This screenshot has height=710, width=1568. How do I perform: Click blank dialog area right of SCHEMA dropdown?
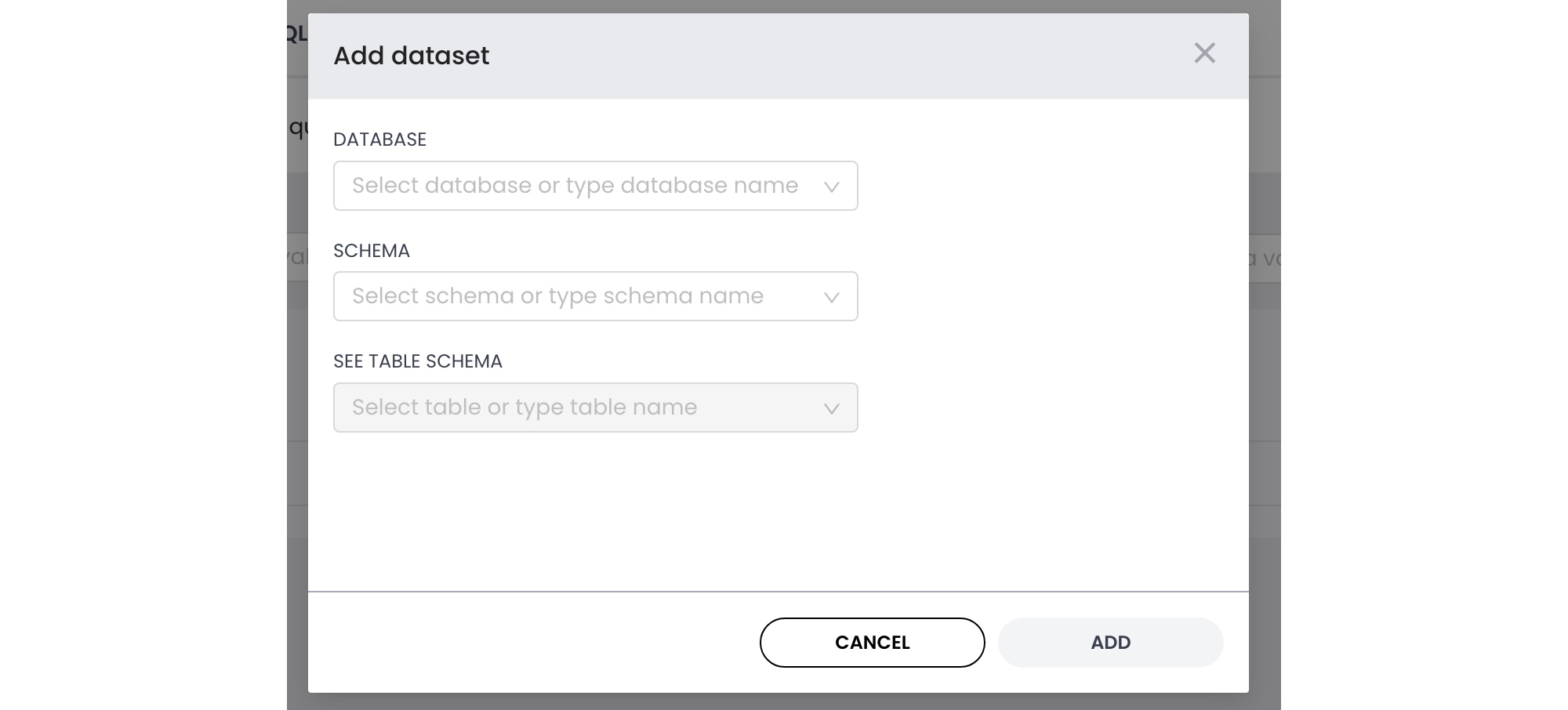(x=1051, y=296)
